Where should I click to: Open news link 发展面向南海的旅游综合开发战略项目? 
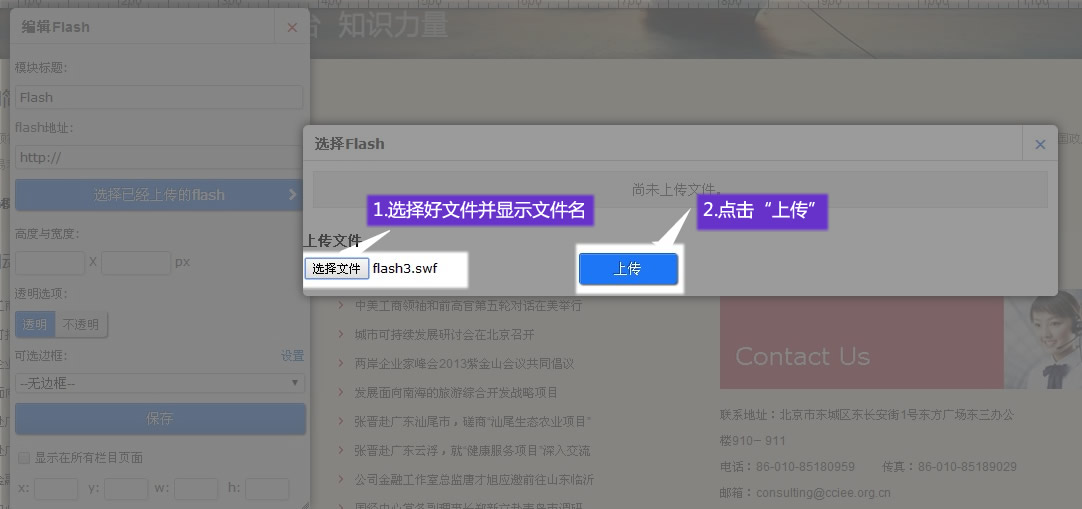[456, 392]
